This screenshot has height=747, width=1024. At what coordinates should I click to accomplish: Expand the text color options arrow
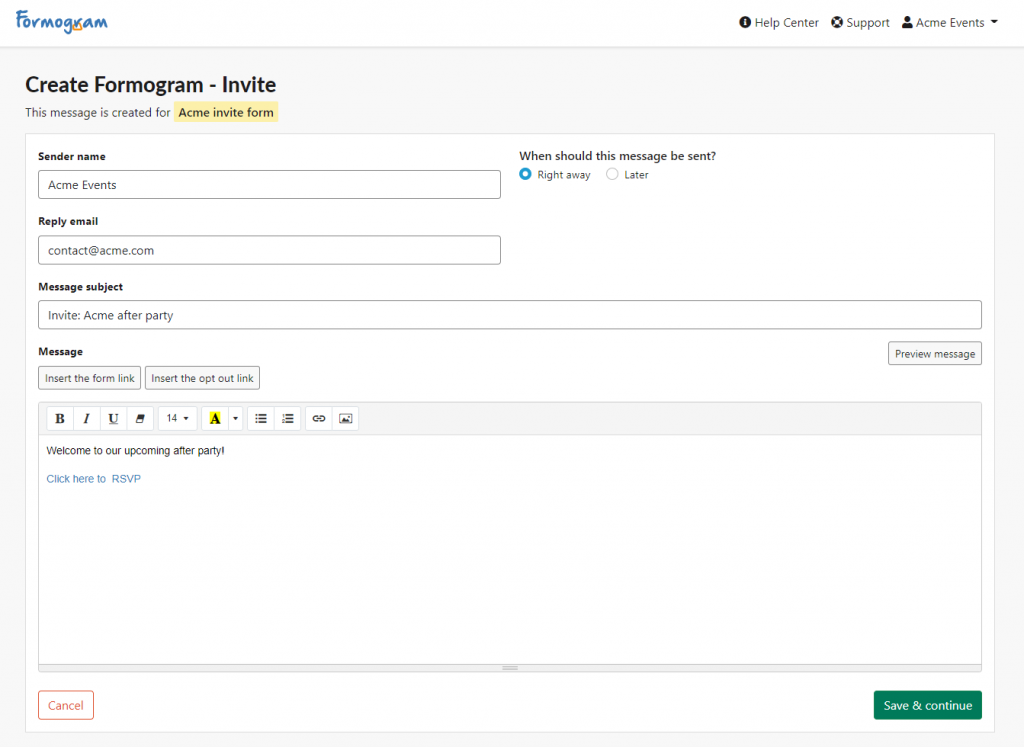235,419
